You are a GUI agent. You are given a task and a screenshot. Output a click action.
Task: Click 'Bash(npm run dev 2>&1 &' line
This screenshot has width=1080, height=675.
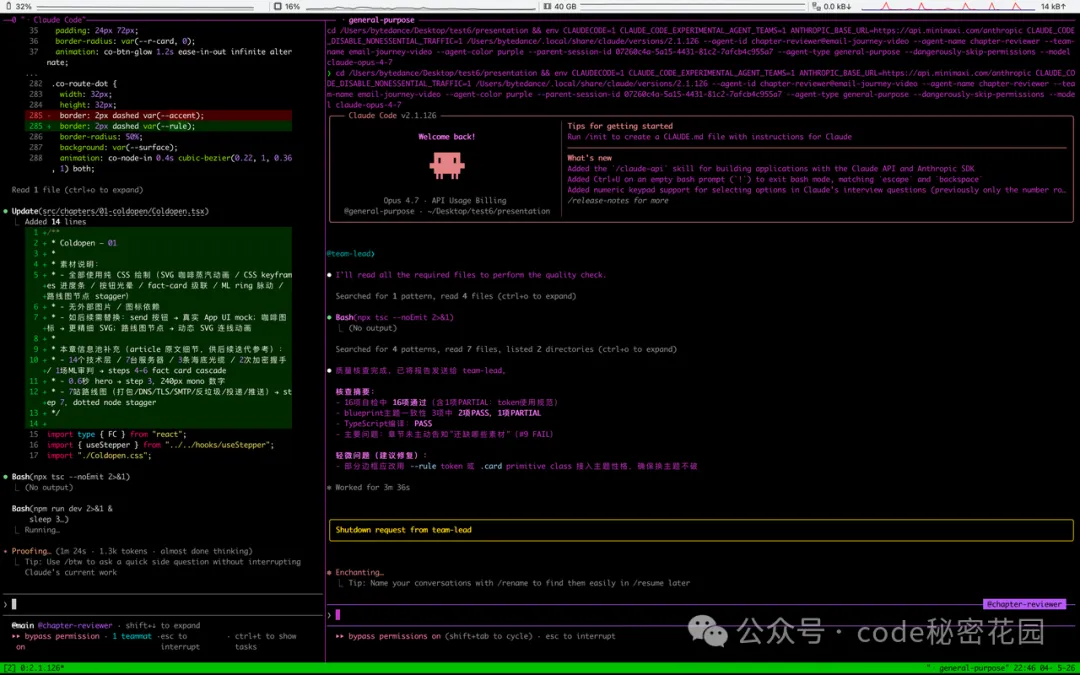pos(62,508)
